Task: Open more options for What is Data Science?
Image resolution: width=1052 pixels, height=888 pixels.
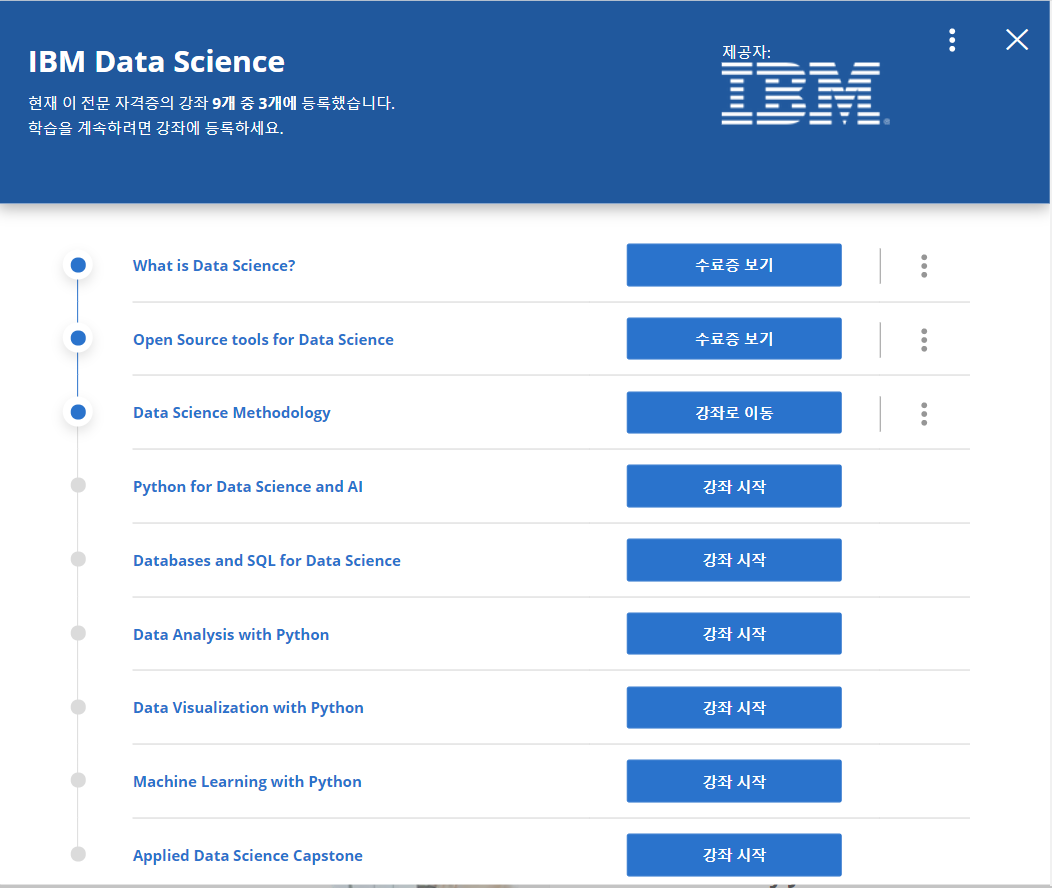Action: 924,266
